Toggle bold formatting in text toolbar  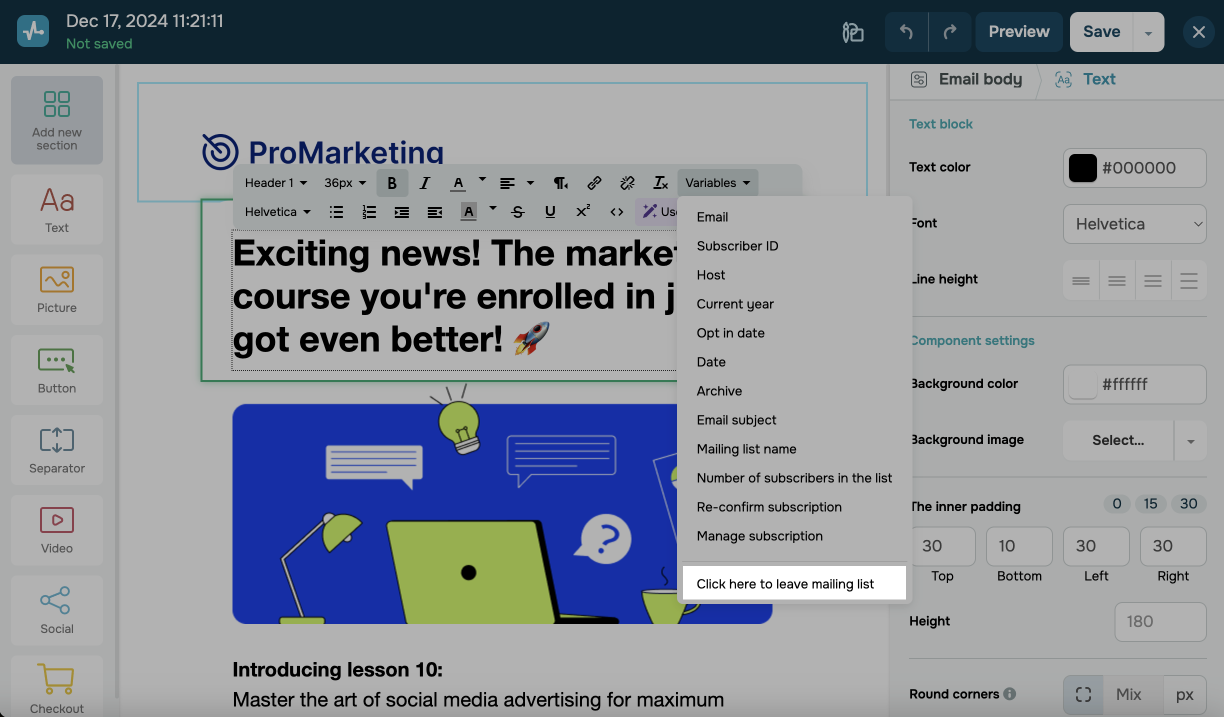[392, 183]
